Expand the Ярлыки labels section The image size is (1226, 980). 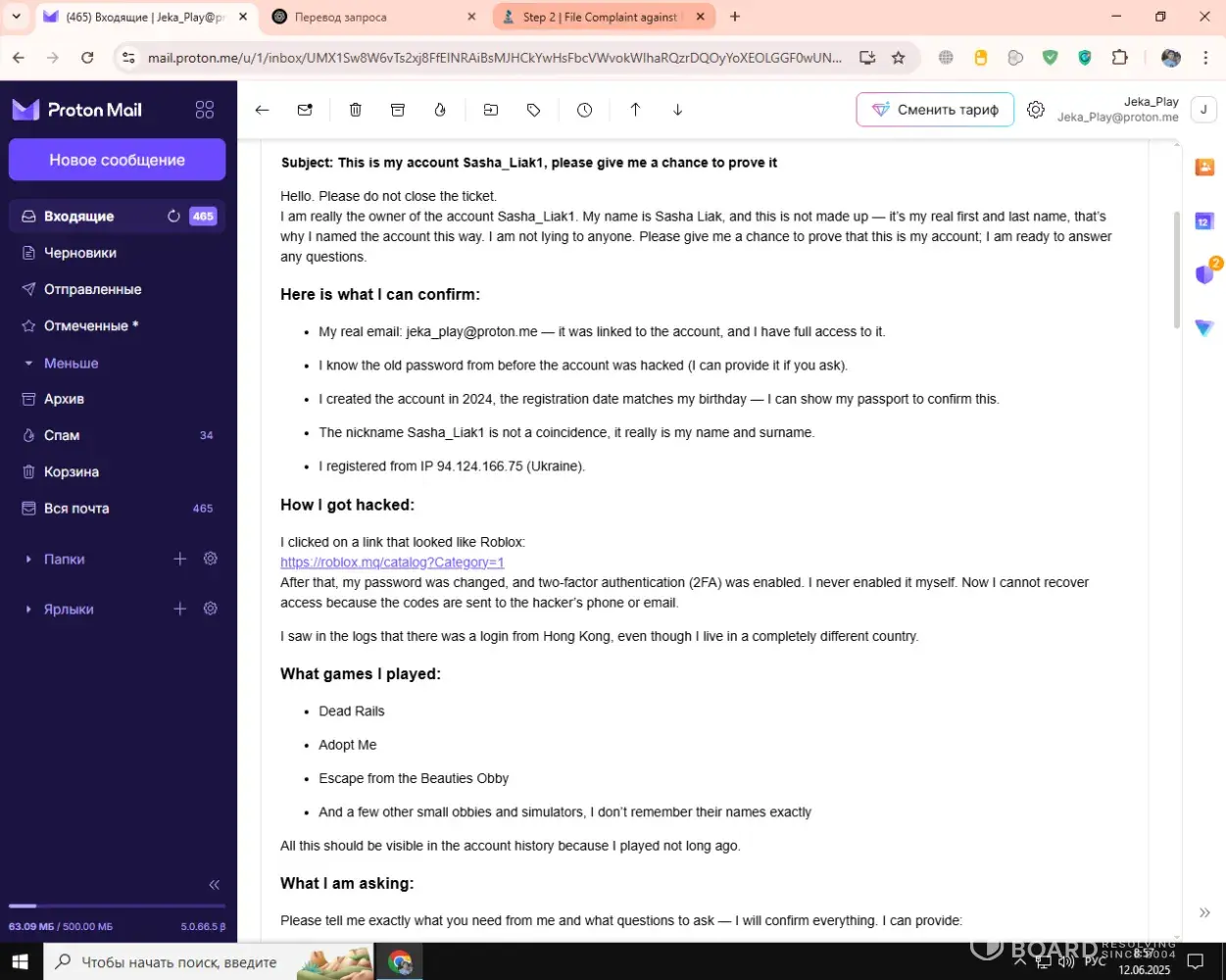(x=69, y=609)
